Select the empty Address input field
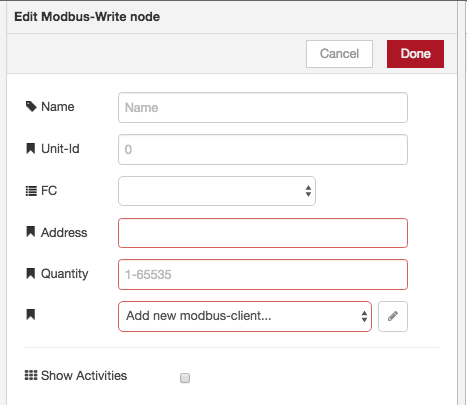467x405 pixels. 263,233
